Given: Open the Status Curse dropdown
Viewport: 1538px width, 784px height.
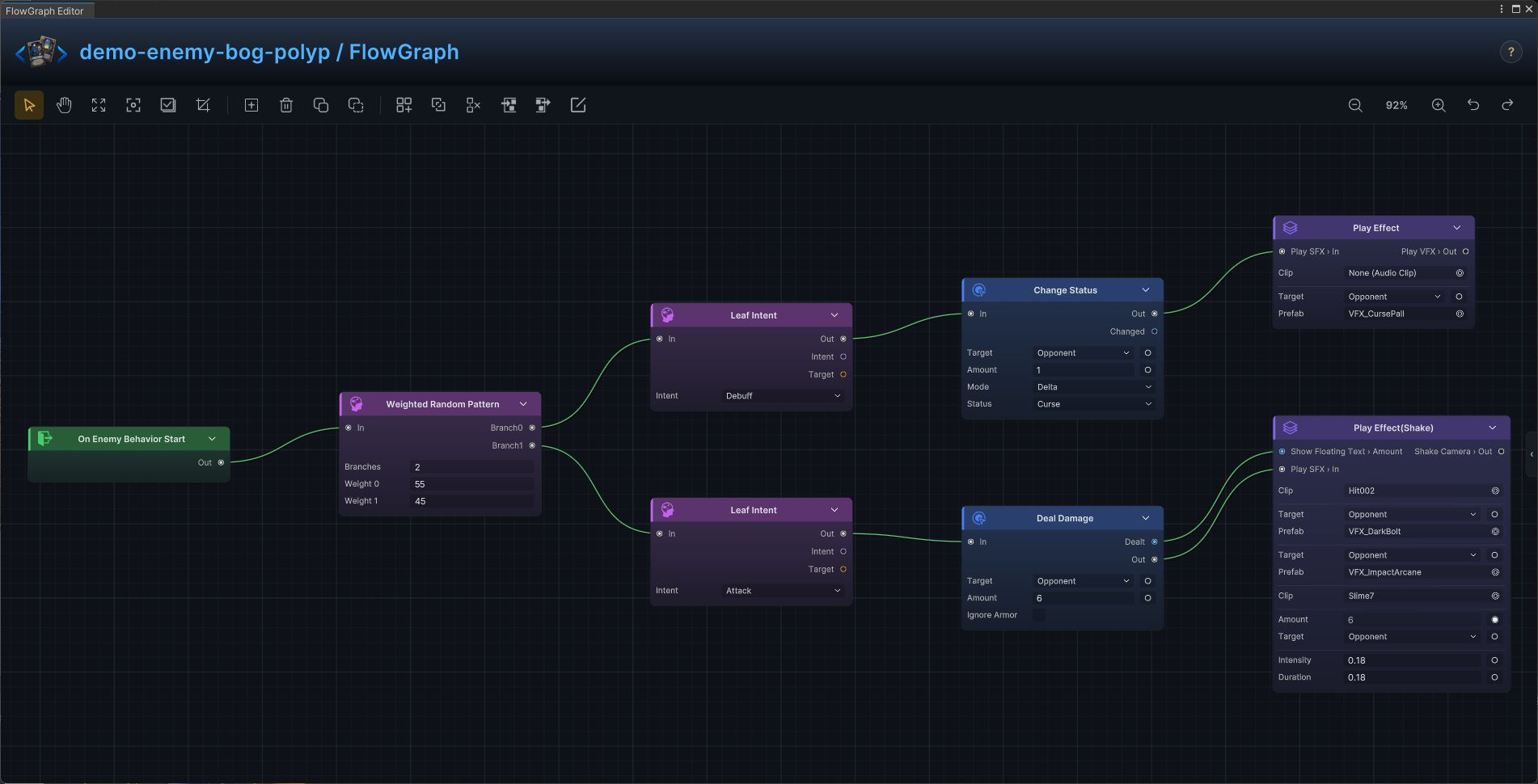Looking at the screenshot, I should [1094, 404].
